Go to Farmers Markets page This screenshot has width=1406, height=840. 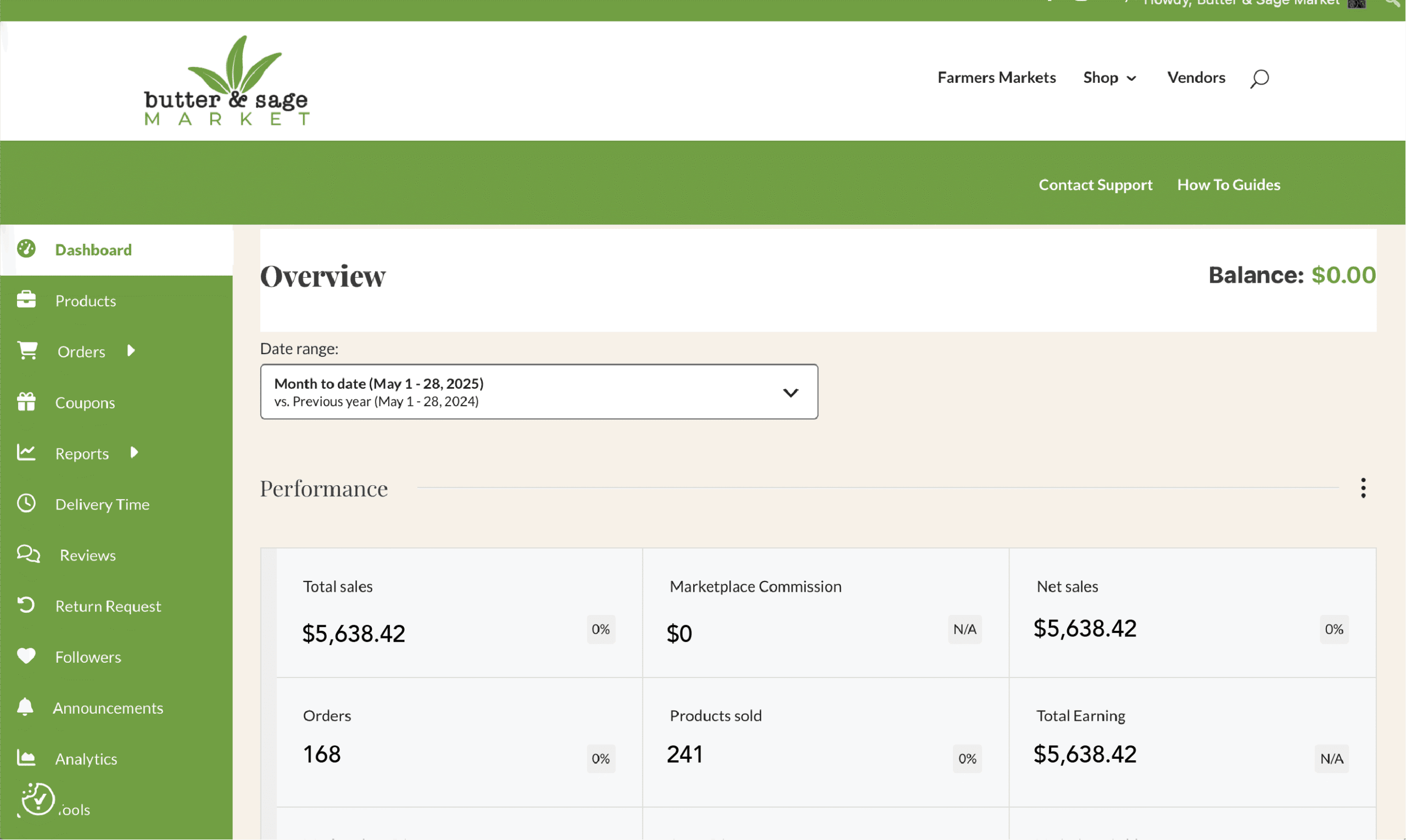[x=997, y=77]
